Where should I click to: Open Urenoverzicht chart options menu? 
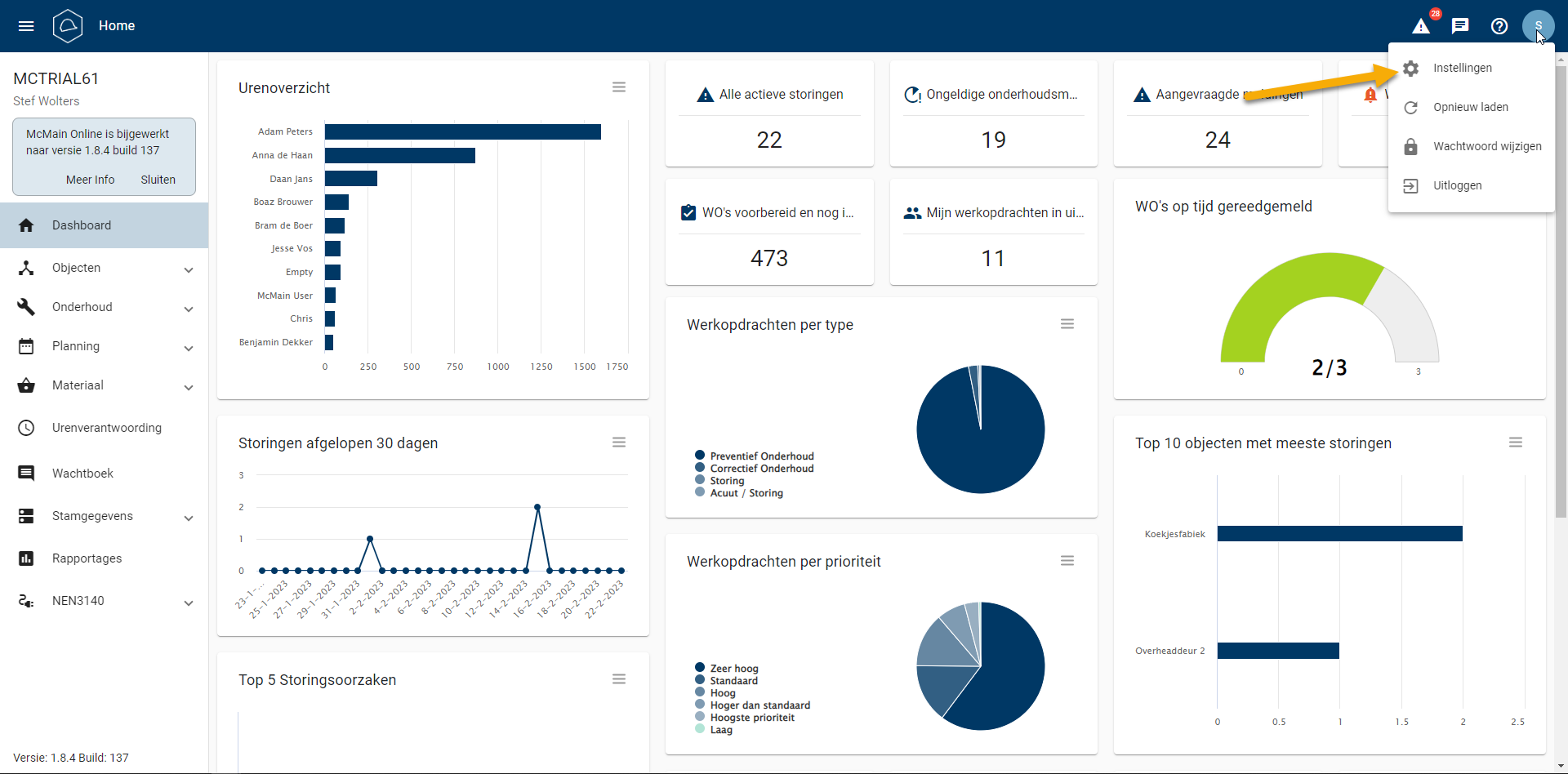[x=619, y=87]
